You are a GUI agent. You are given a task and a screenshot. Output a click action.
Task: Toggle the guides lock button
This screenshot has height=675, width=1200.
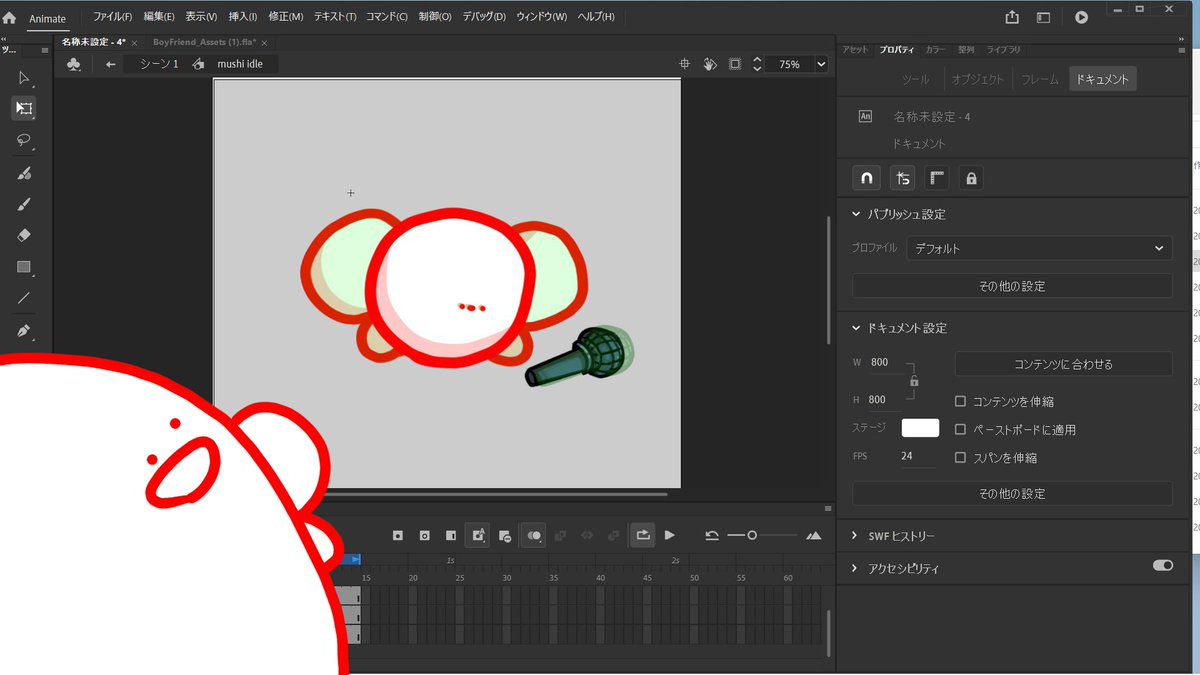pos(970,178)
